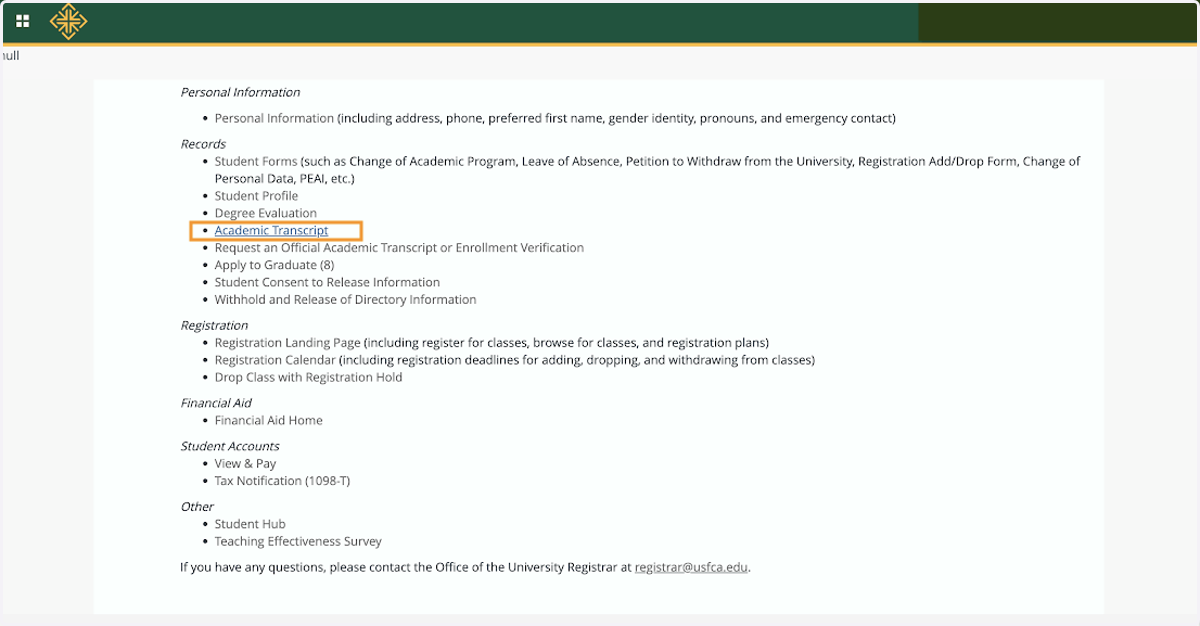Select the Personal Information italic heading

(240, 92)
